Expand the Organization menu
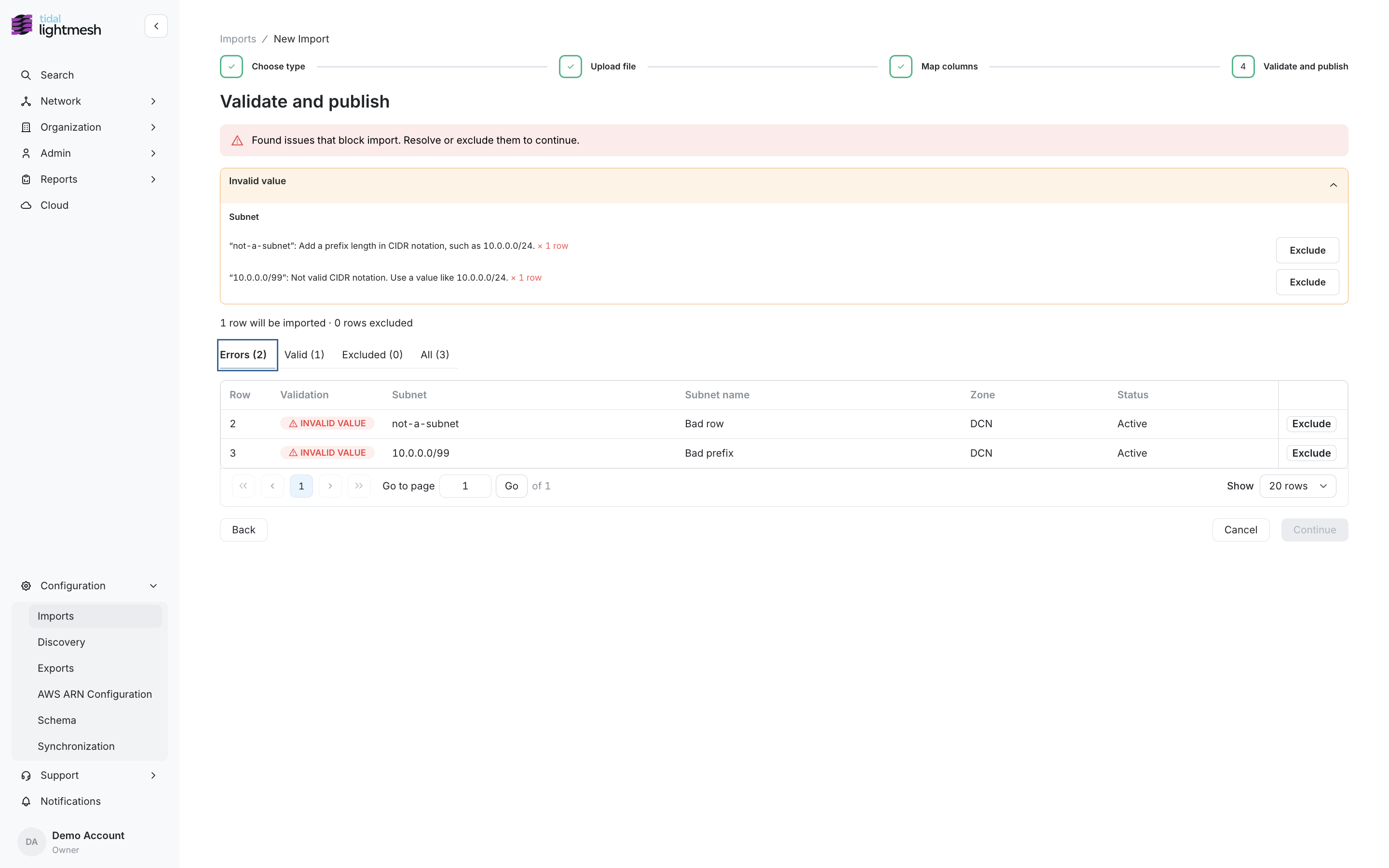 tap(90, 127)
